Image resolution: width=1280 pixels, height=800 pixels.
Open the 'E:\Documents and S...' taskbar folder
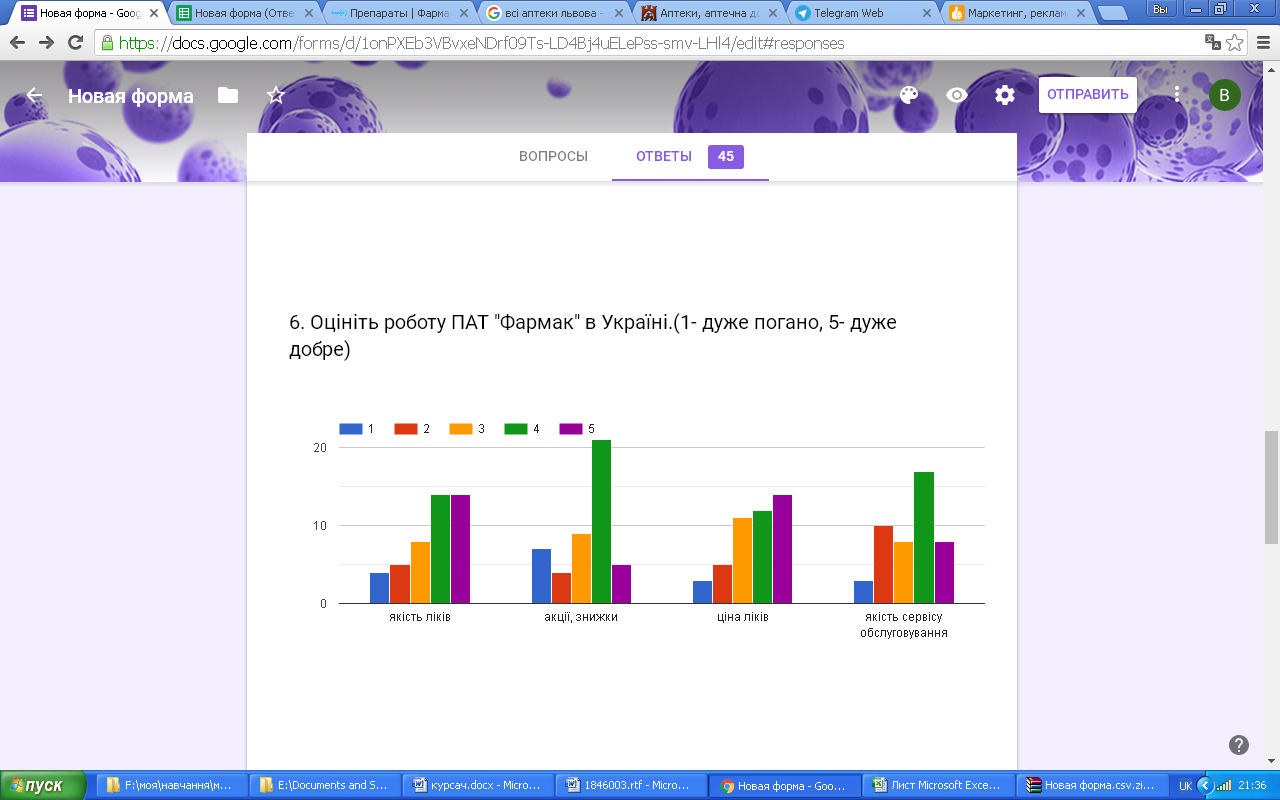[x=325, y=785]
